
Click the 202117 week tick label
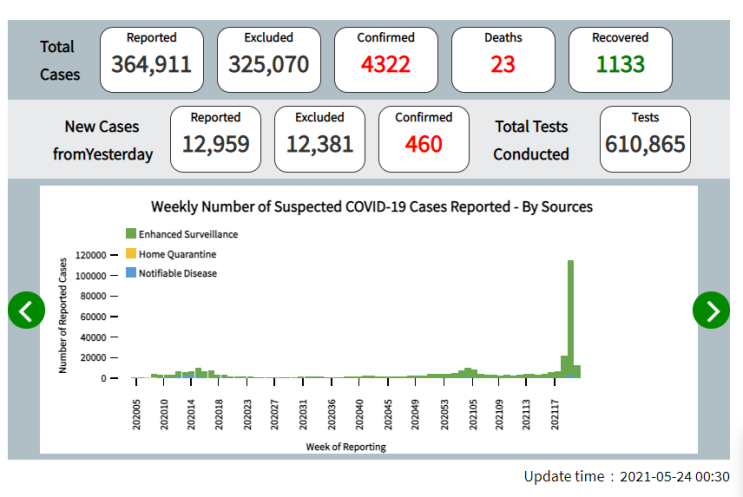pyautogui.click(x=555, y=415)
